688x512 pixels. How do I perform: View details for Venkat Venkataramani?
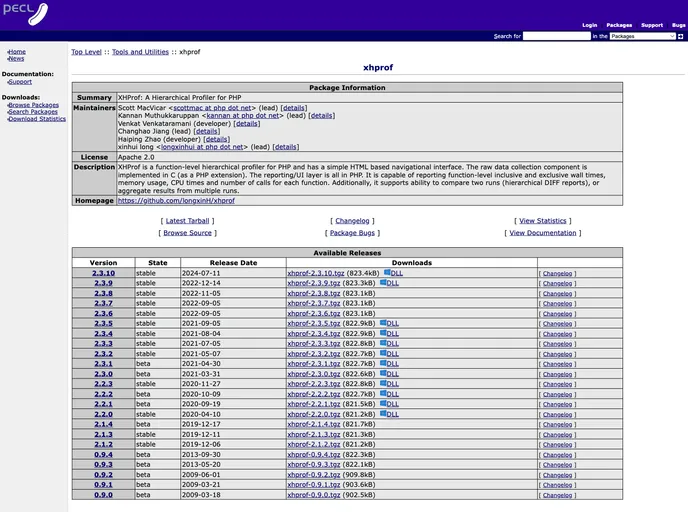coord(247,123)
